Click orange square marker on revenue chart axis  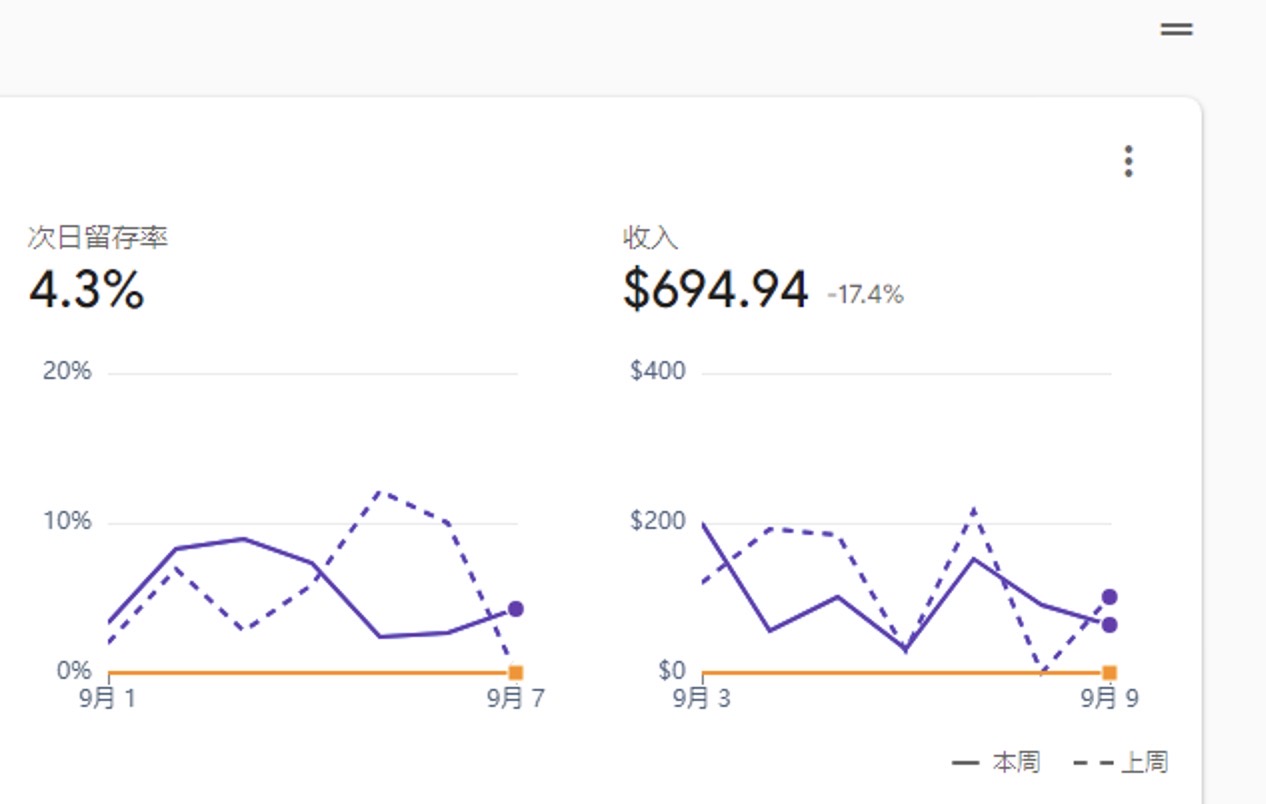[x=1109, y=673]
